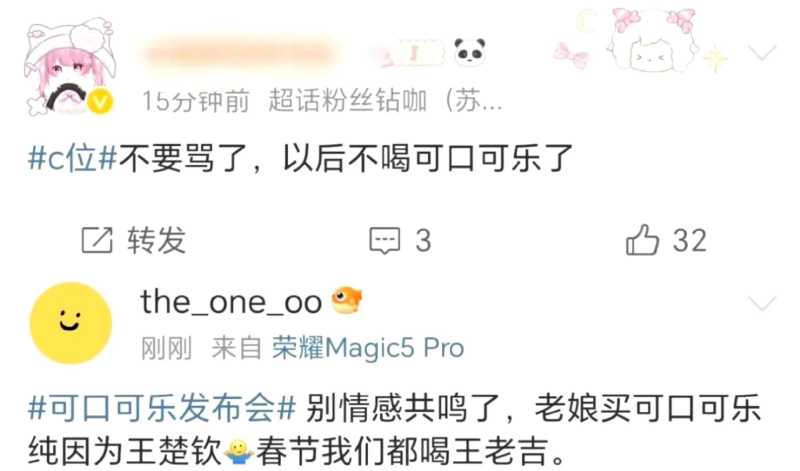Click the pufferfish badge beside the_one_oo
The width and height of the screenshot is (800, 471).
[x=347, y=301]
